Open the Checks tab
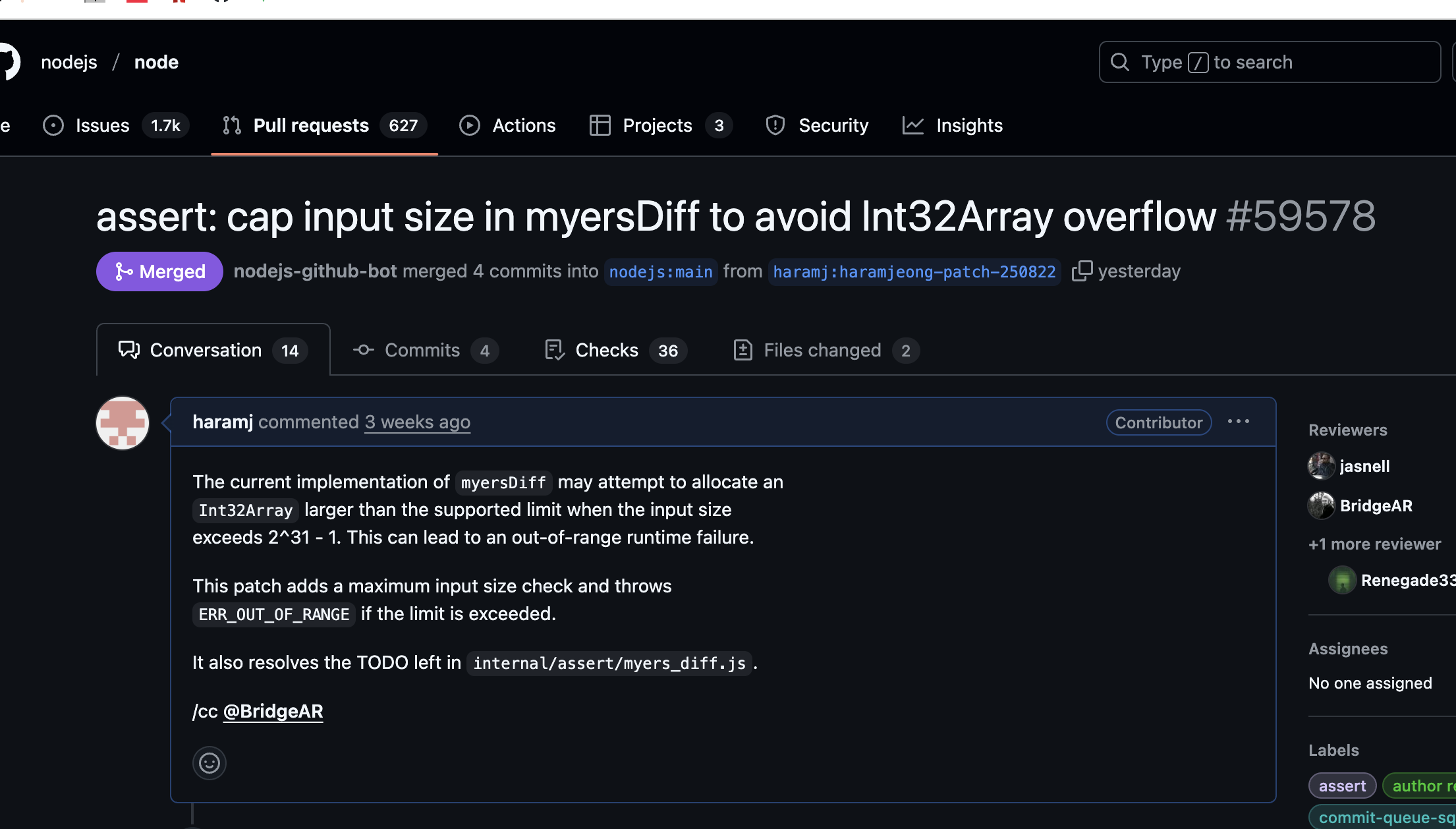The image size is (1456, 829). [606, 350]
